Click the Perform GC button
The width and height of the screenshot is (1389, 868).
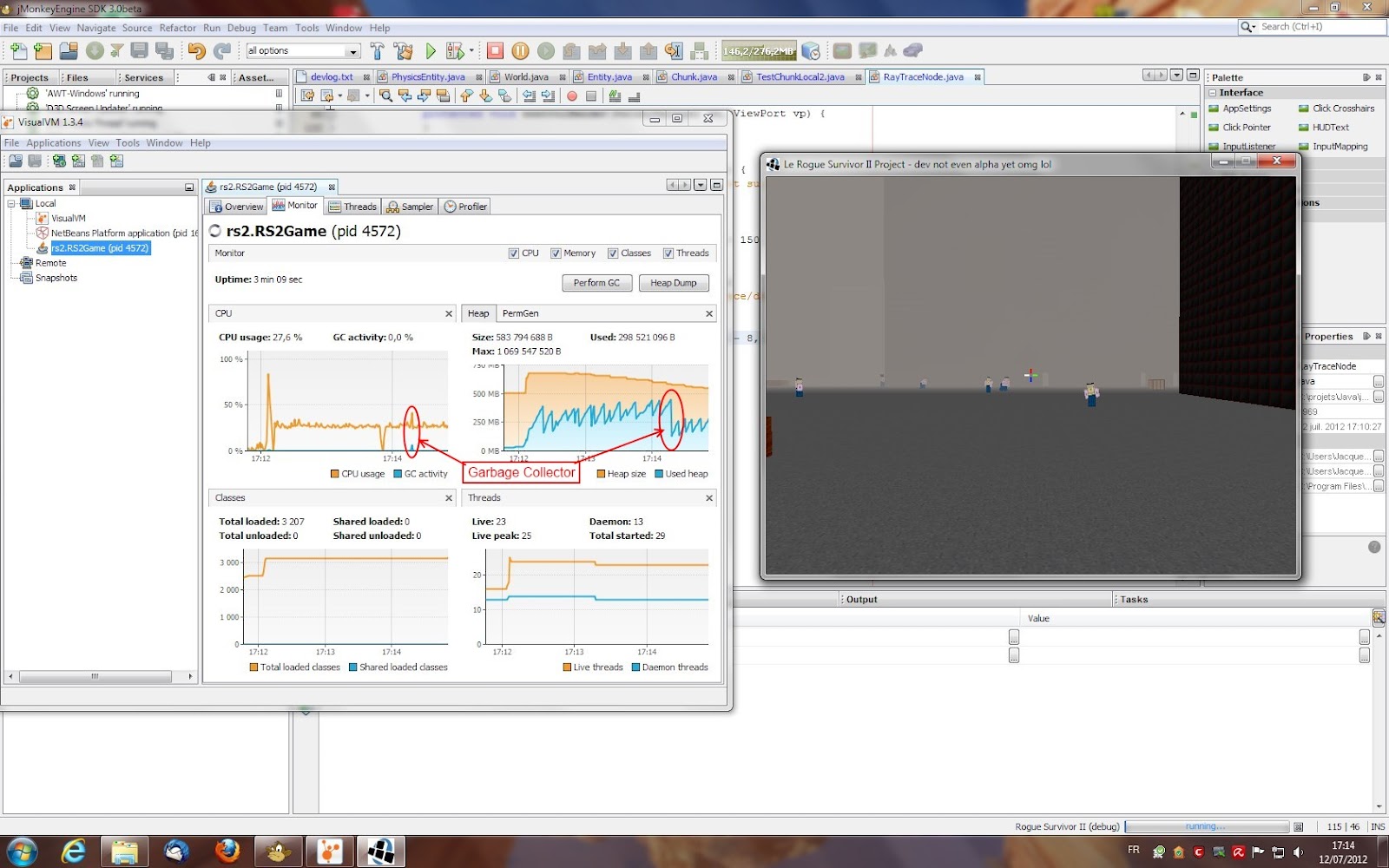(596, 283)
